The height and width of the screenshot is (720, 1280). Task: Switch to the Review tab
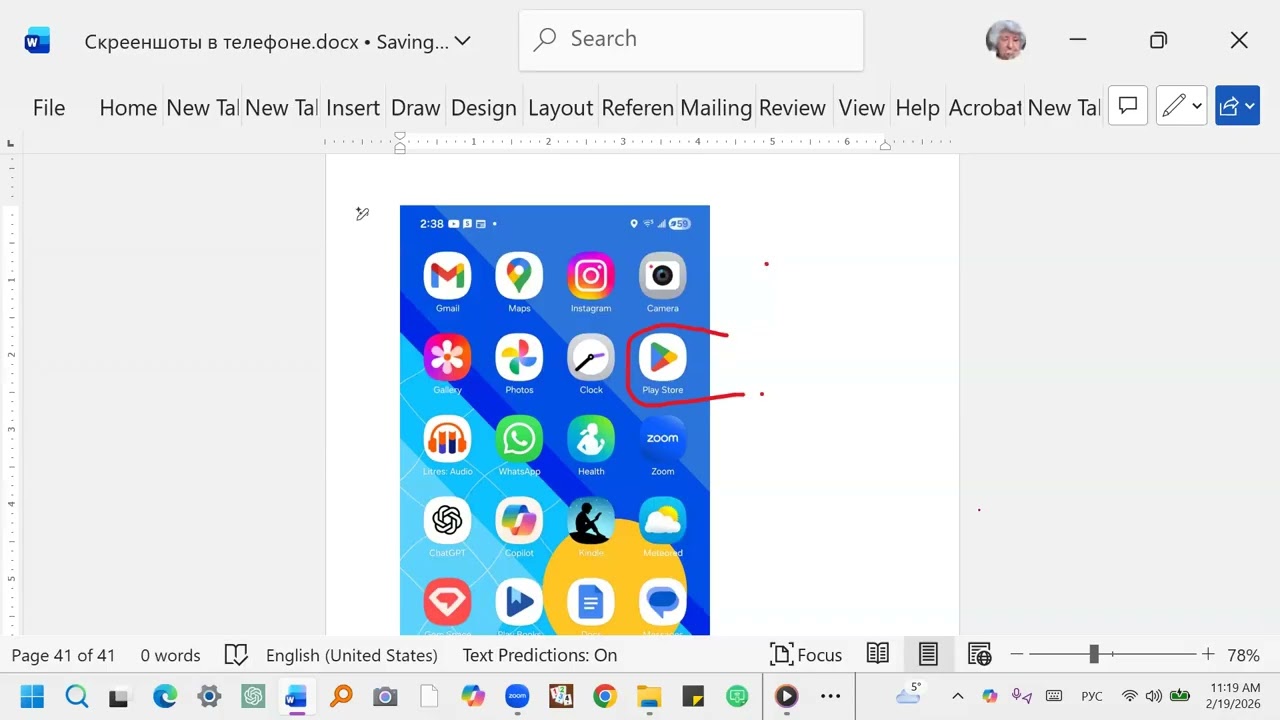pyautogui.click(x=792, y=108)
